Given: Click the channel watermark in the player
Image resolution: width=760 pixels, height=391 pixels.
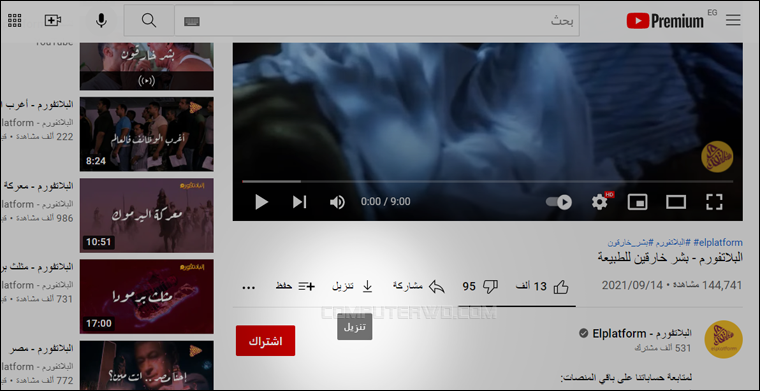Looking at the screenshot, I should click(x=717, y=156).
